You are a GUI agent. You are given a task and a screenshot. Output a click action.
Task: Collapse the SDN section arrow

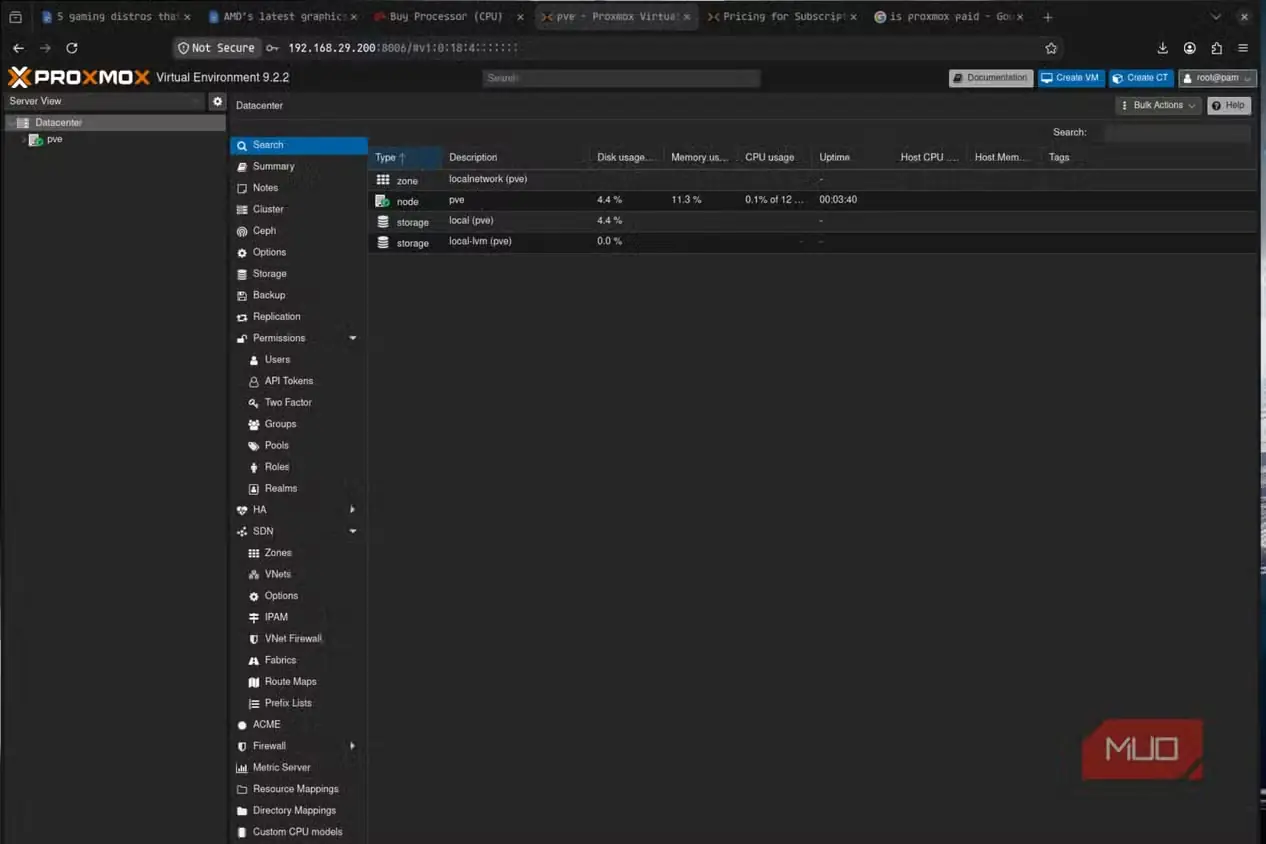353,532
